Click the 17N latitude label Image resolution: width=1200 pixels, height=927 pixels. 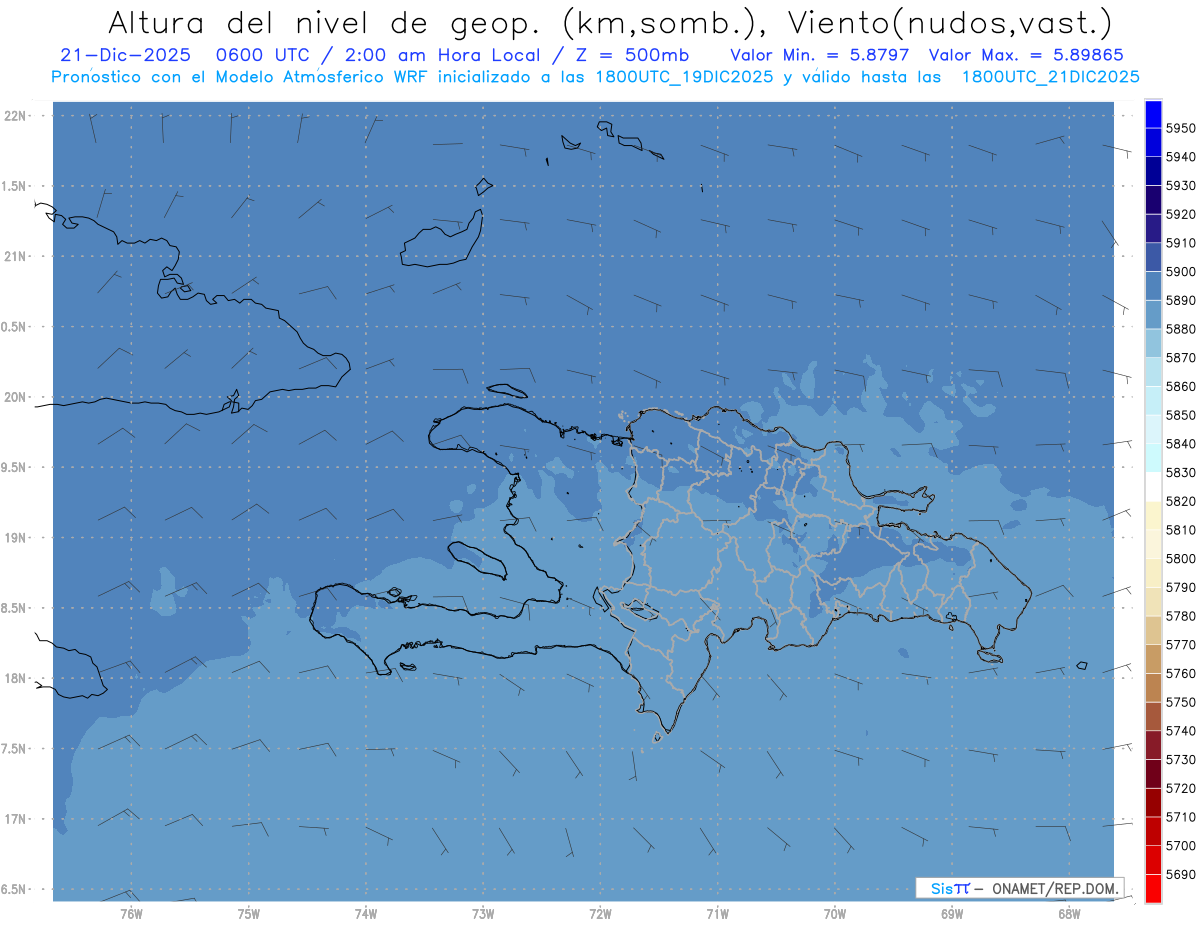pyautogui.click(x=14, y=819)
